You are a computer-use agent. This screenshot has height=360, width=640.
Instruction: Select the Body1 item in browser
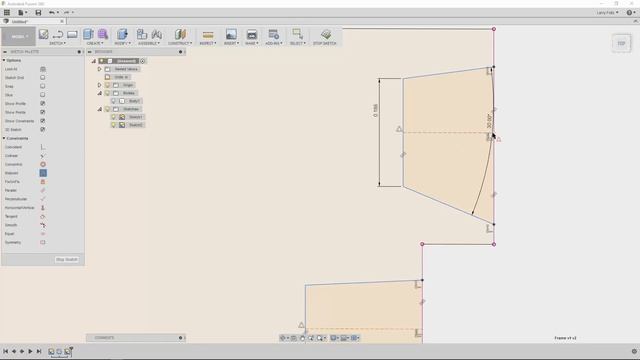134,101
